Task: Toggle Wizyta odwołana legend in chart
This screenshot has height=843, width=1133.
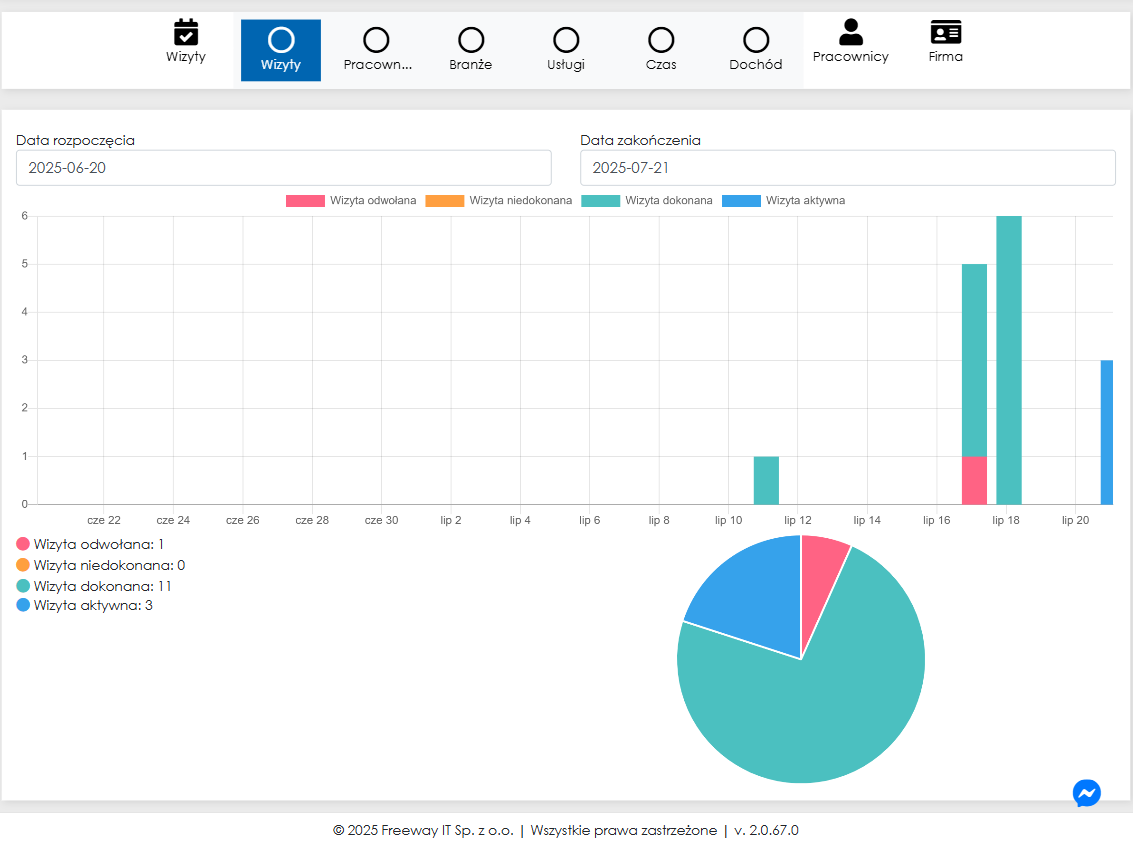Action: tap(351, 200)
